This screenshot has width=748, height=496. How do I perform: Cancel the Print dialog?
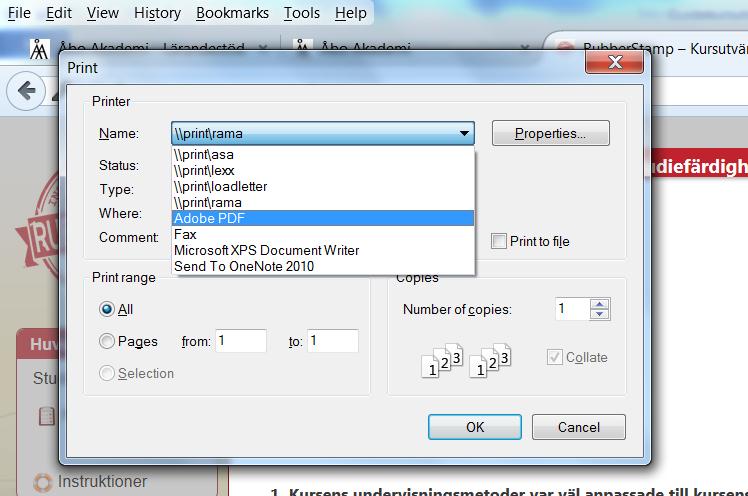pos(579,427)
